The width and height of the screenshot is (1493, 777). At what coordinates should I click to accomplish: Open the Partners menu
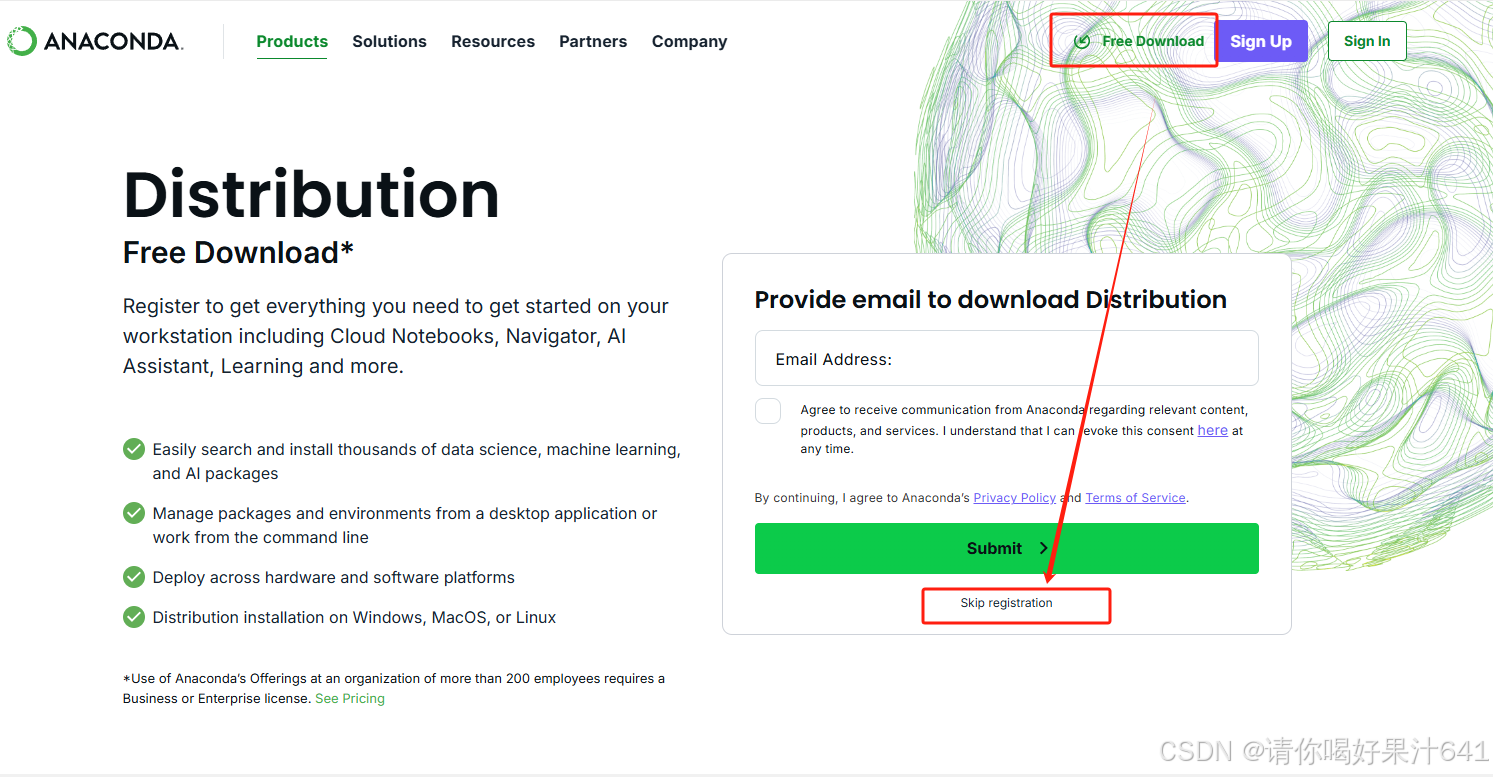pos(593,41)
